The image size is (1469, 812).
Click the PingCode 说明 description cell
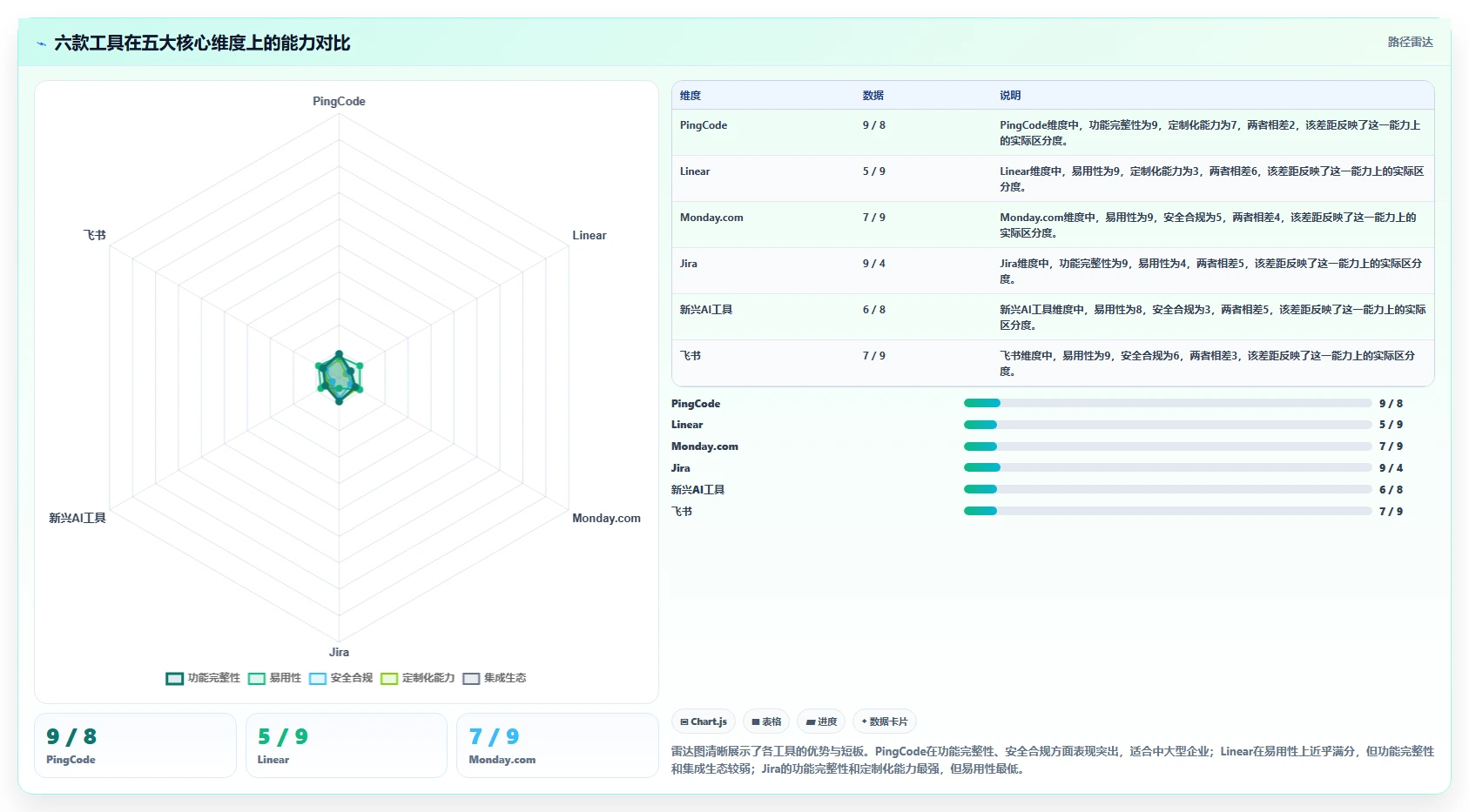[1212, 132]
